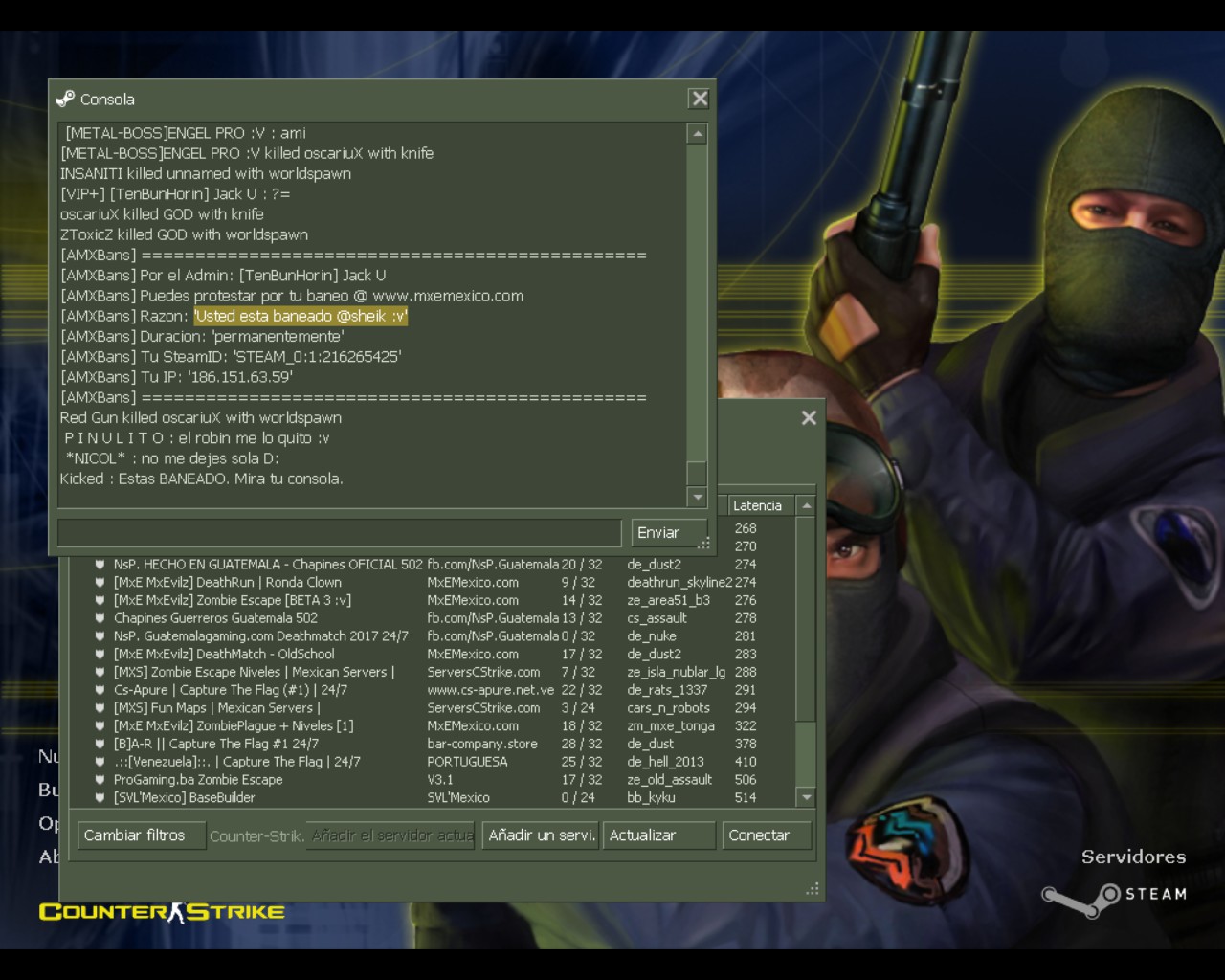
Task: Click shield icon of ProGaming.ba row
Action: point(100,780)
